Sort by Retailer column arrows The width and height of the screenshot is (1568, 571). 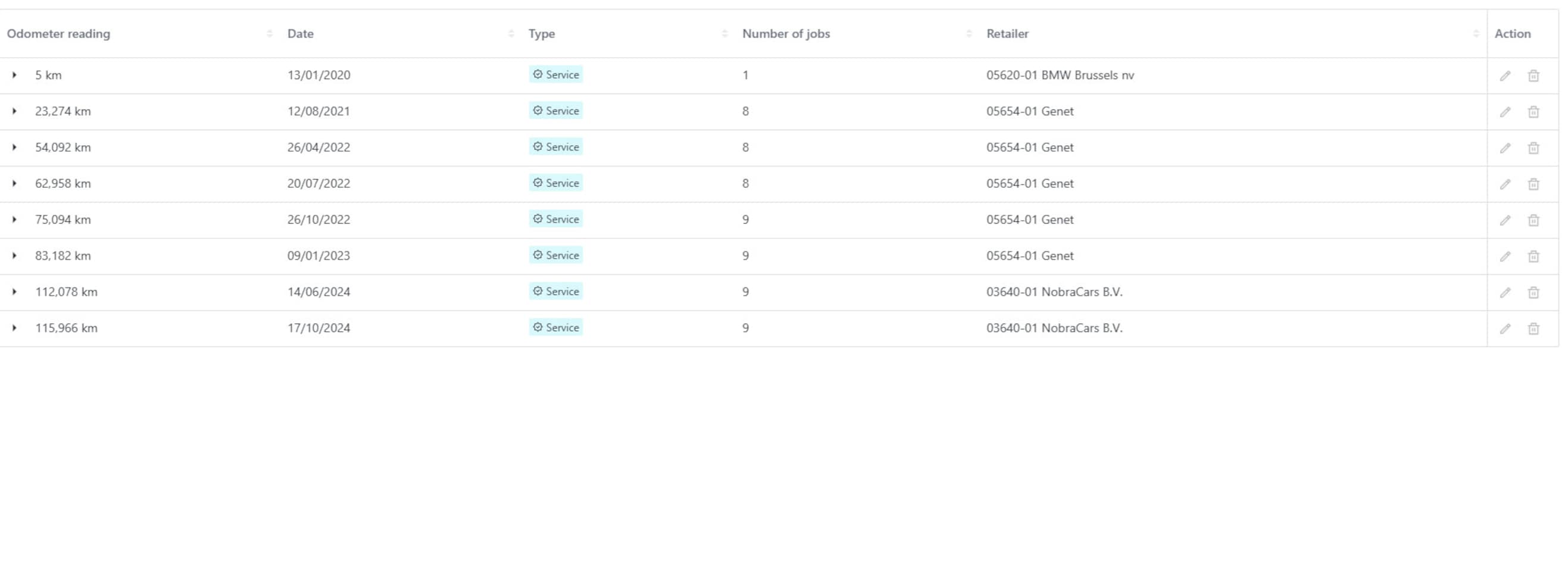1476,34
